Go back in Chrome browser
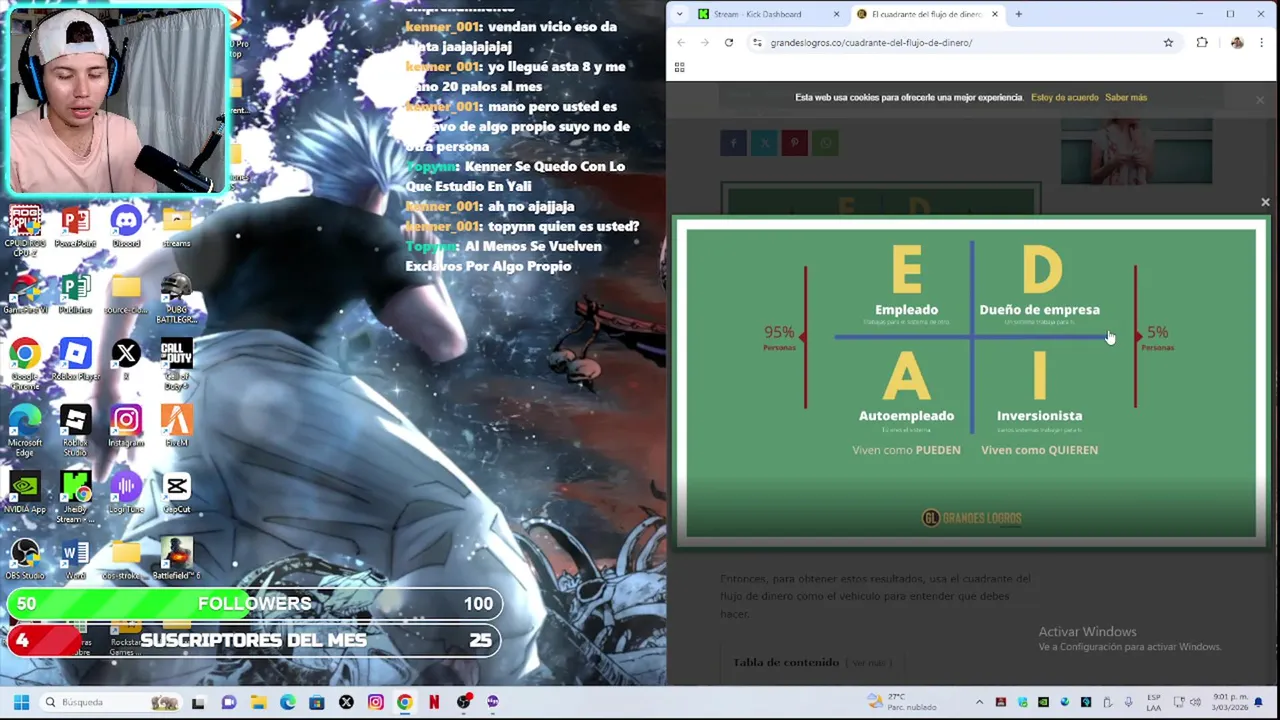Viewport: 1280px width, 720px height. tap(681, 42)
